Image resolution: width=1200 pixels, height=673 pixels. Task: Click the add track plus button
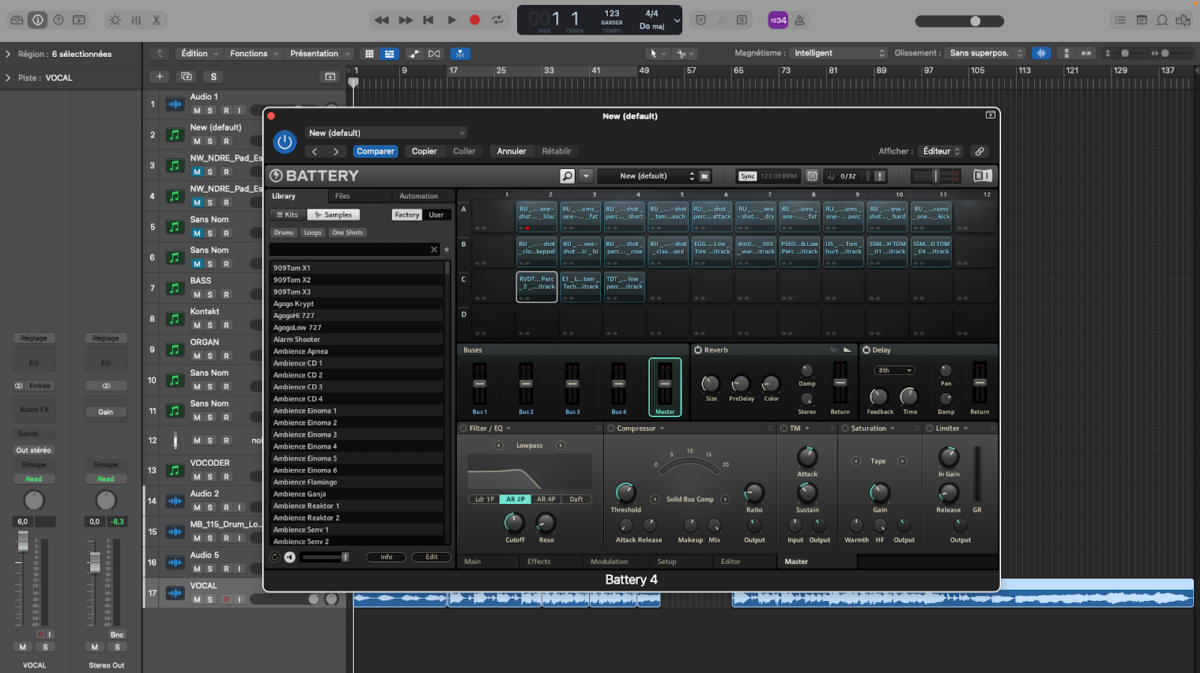[159, 76]
